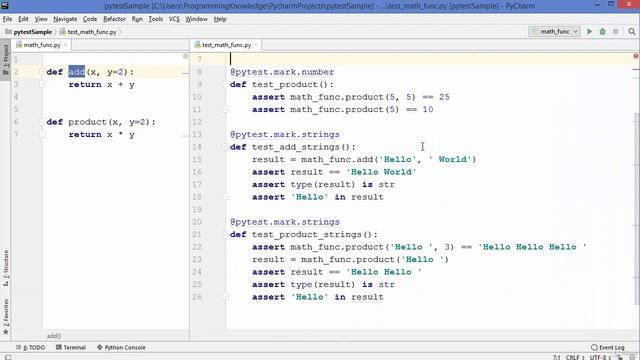The image size is (640, 360).
Task: Open the Structure tool window sidebar tab
Action: [5, 268]
